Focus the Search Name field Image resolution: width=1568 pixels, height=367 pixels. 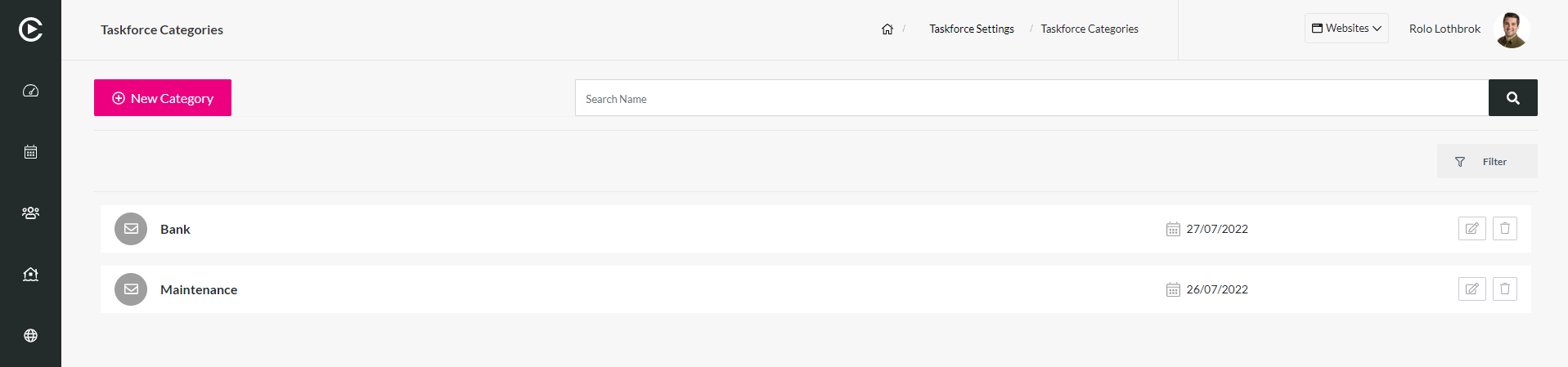1031,98
